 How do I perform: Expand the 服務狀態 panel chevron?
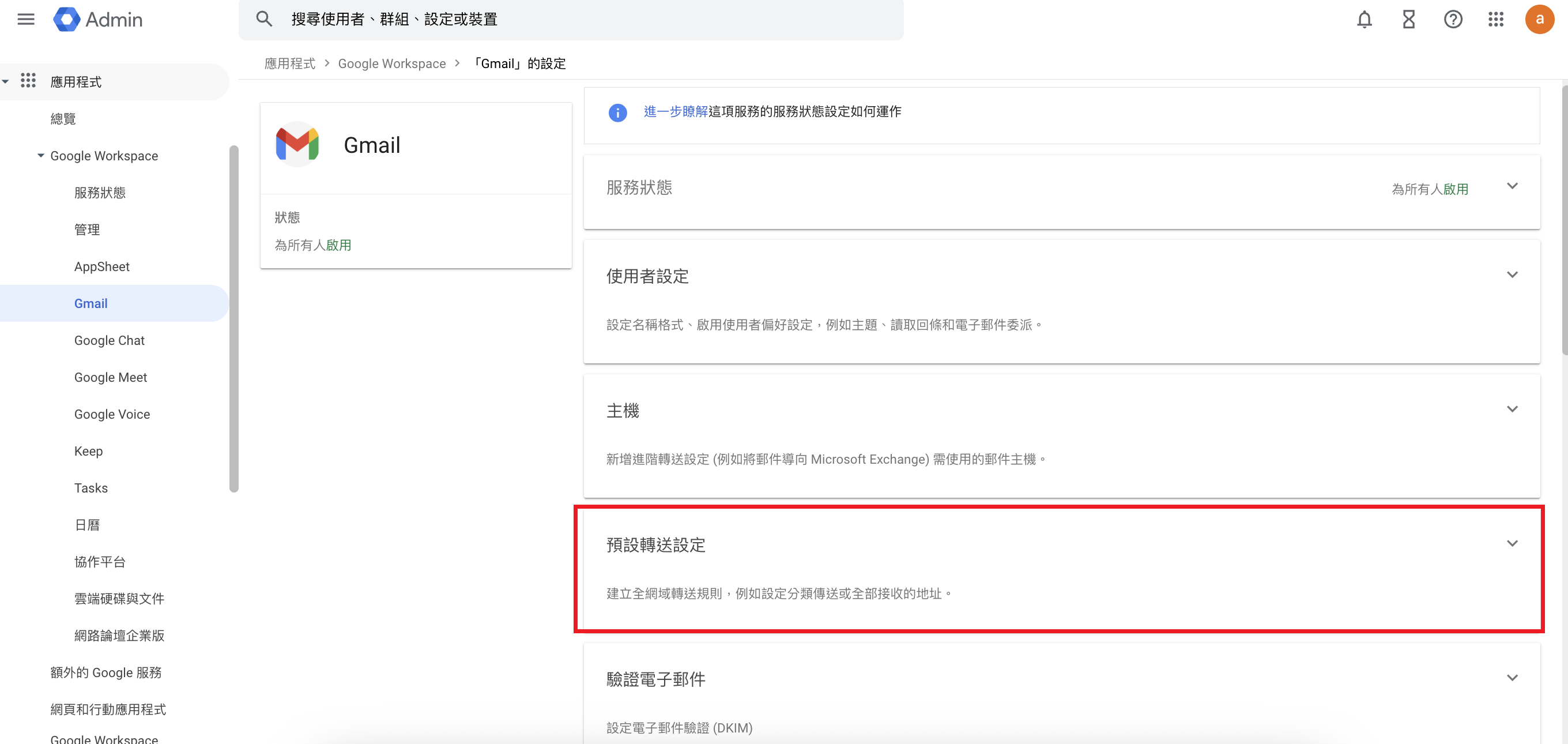pos(1512,186)
